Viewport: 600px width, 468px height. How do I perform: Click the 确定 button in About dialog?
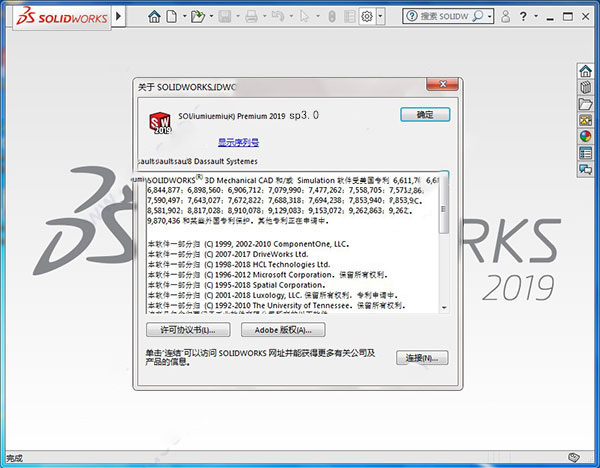coord(425,114)
